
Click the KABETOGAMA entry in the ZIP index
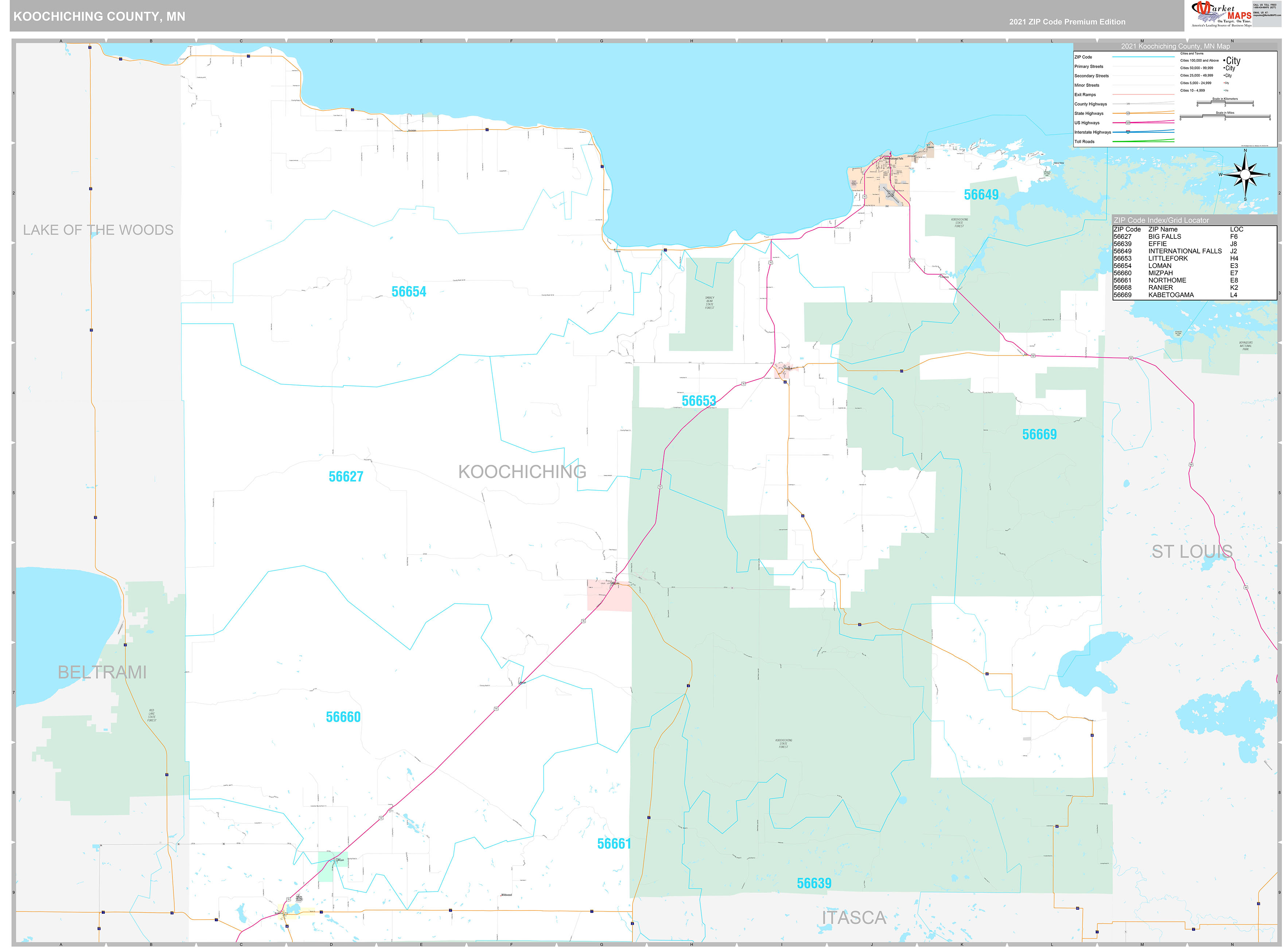[1171, 294]
